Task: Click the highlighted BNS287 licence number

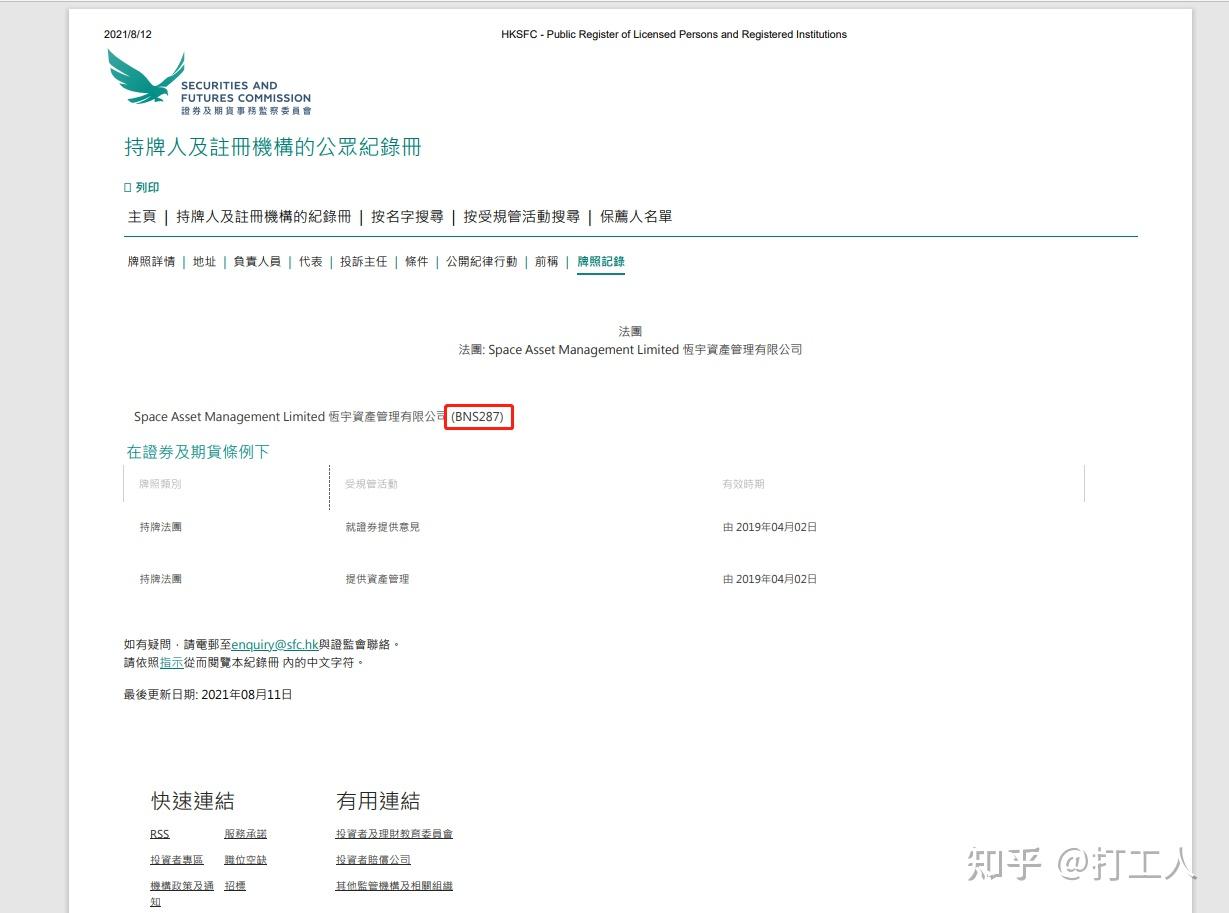Action: (478, 417)
